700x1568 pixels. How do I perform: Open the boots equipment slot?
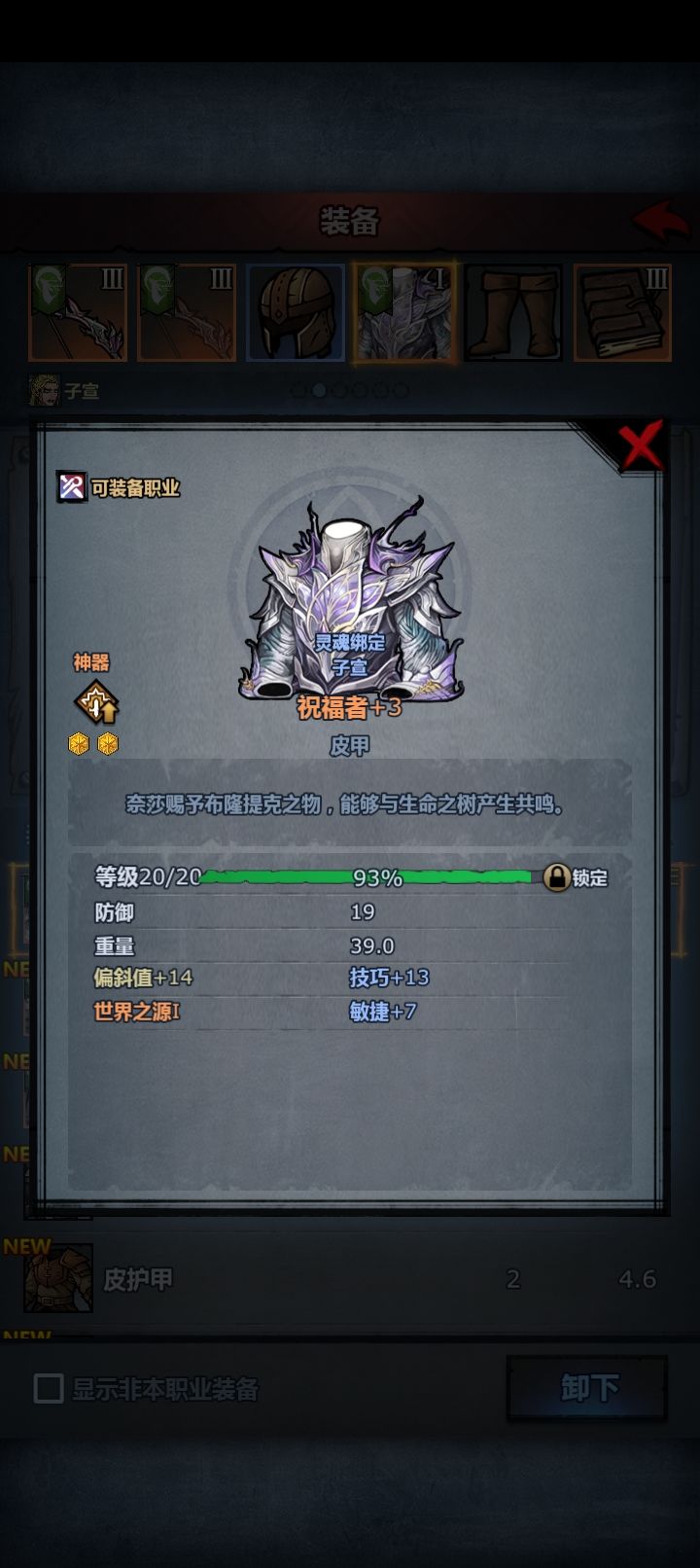click(x=513, y=312)
